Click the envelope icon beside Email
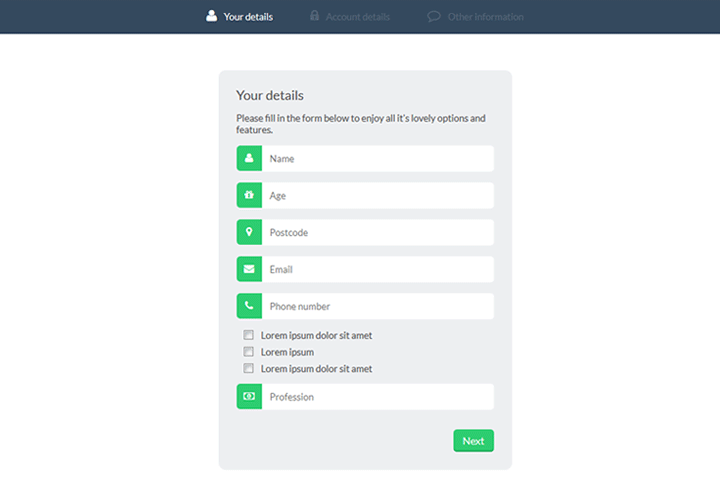 (x=249, y=269)
